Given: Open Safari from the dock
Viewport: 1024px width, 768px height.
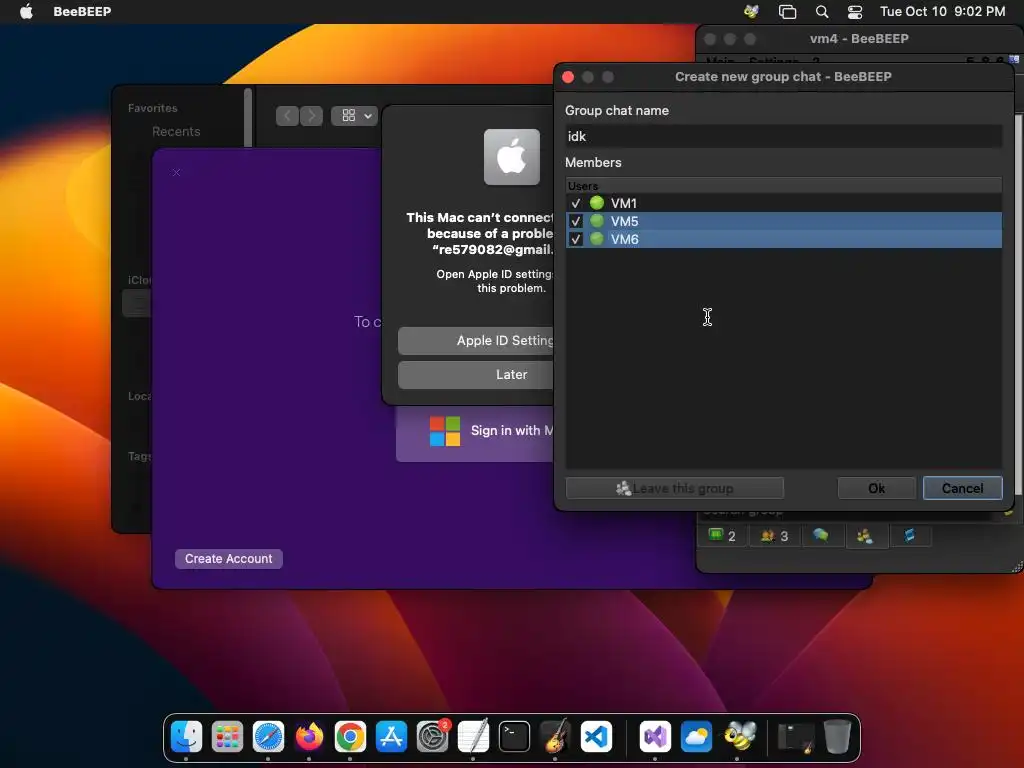Looking at the screenshot, I should 268,737.
